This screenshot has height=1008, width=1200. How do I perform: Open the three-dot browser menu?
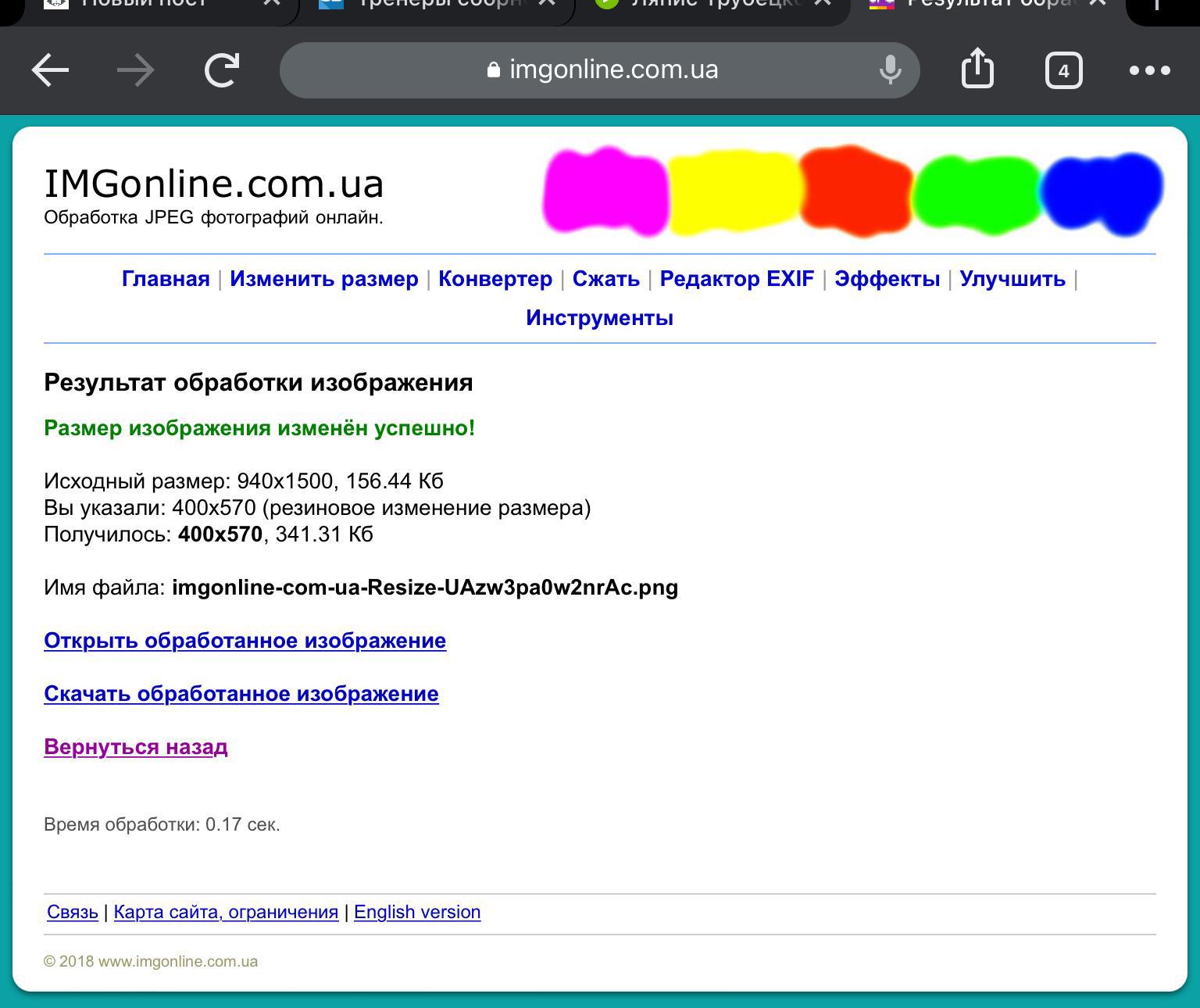1149,70
